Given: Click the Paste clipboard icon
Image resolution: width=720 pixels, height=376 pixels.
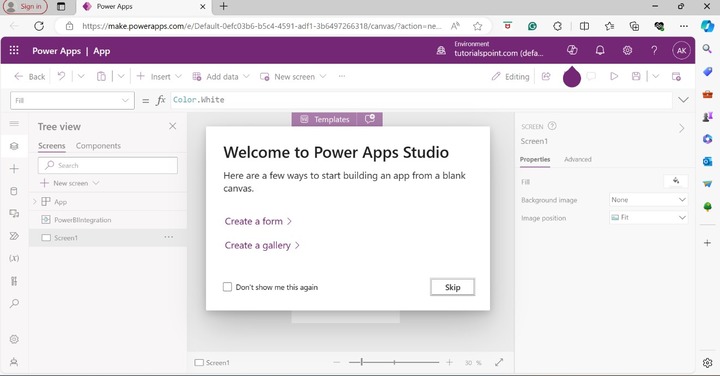Looking at the screenshot, I should pos(101,76).
